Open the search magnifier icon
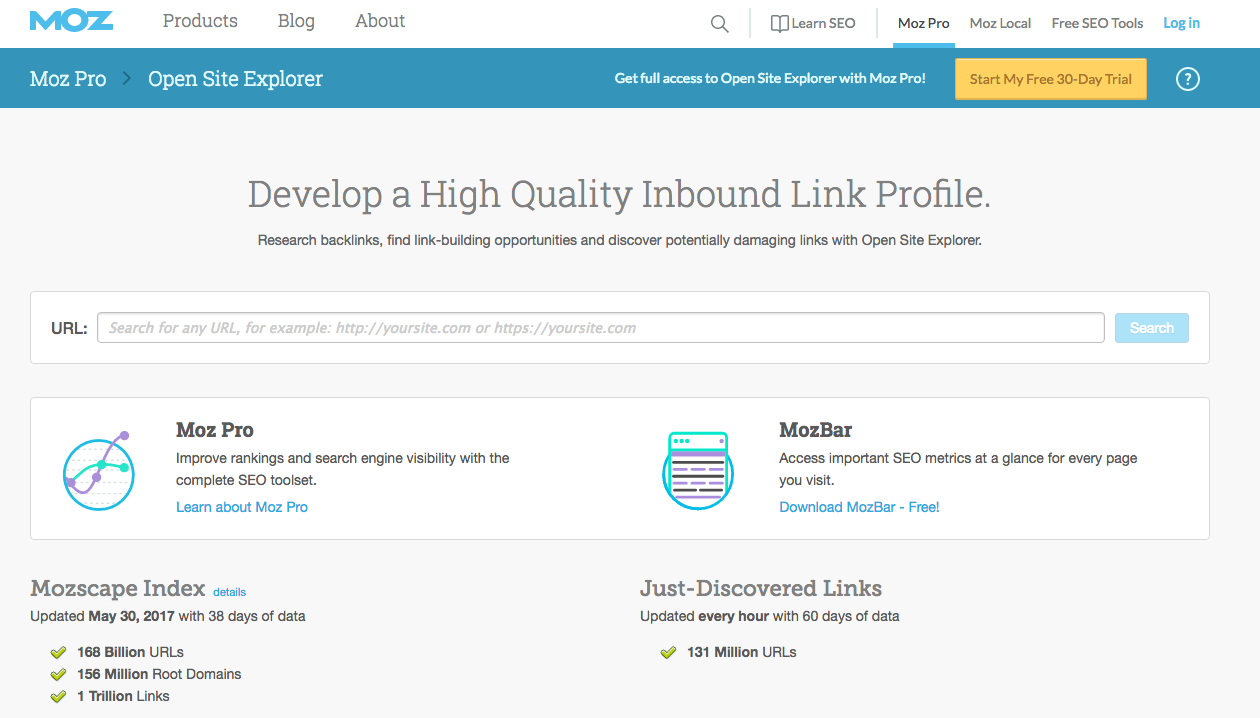This screenshot has height=718, width=1260. coord(719,23)
